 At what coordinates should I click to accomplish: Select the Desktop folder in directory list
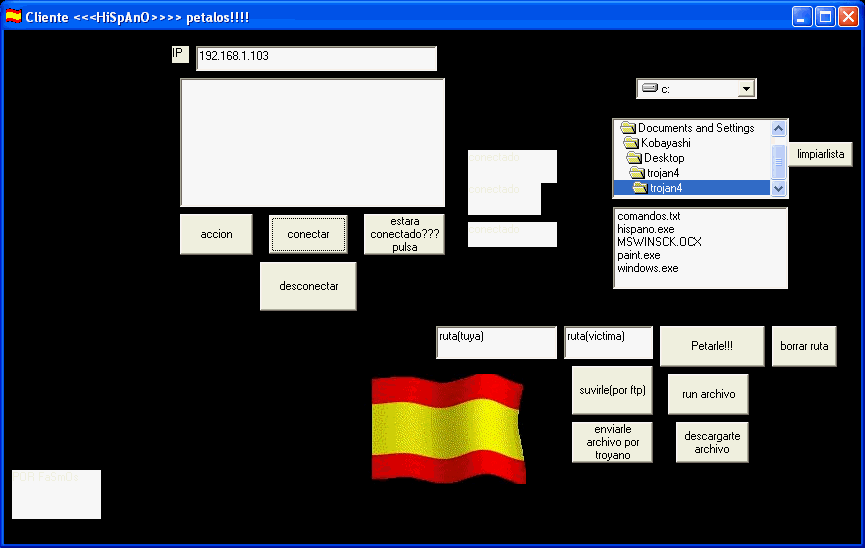point(663,158)
